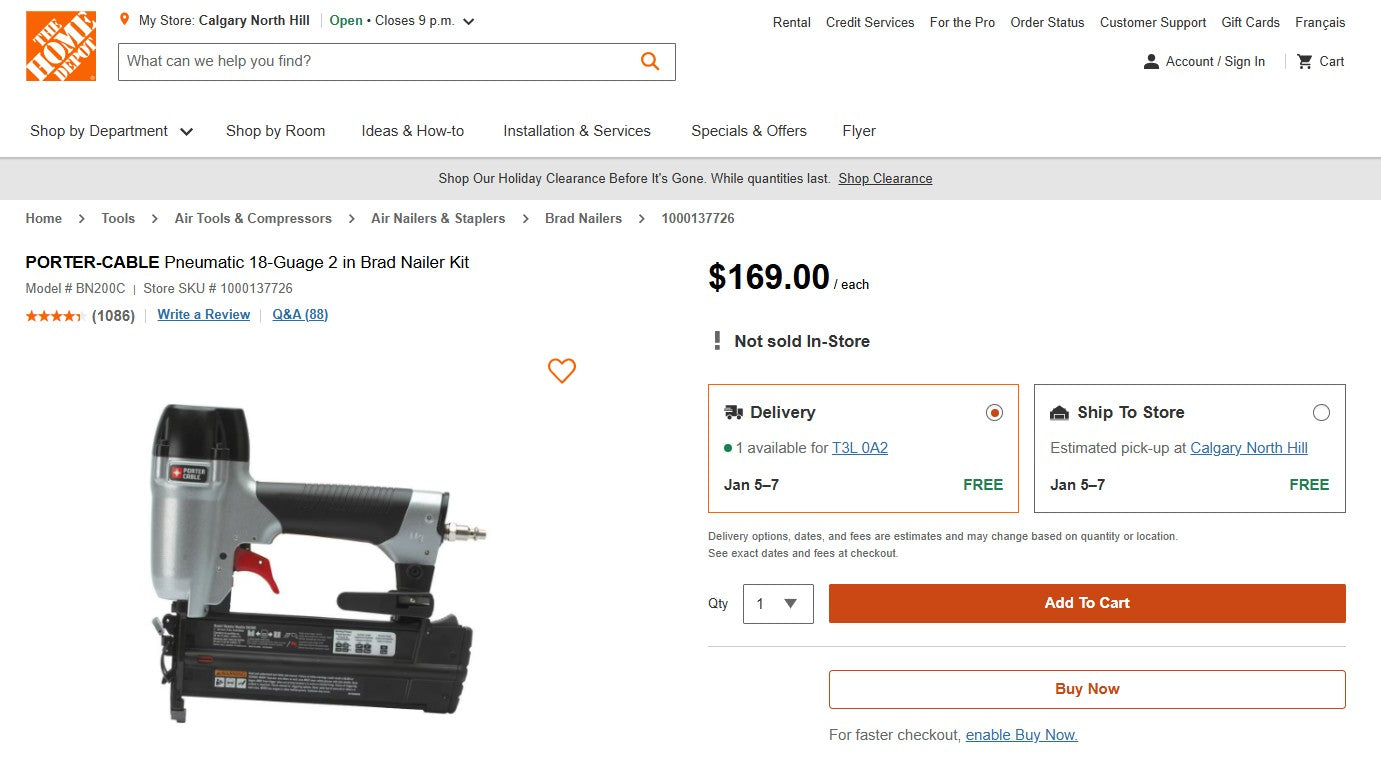Click the Home Depot logo
The image size is (1381, 765).
pyautogui.click(x=60, y=46)
